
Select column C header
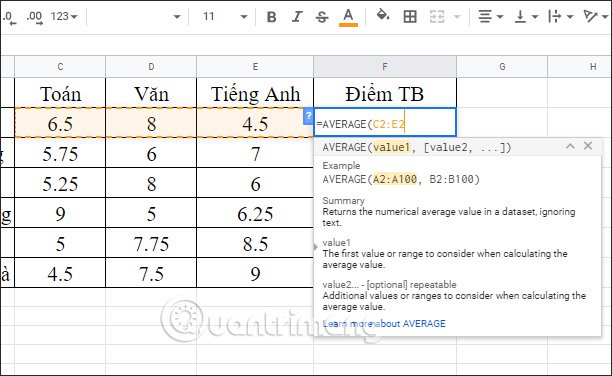coord(60,67)
